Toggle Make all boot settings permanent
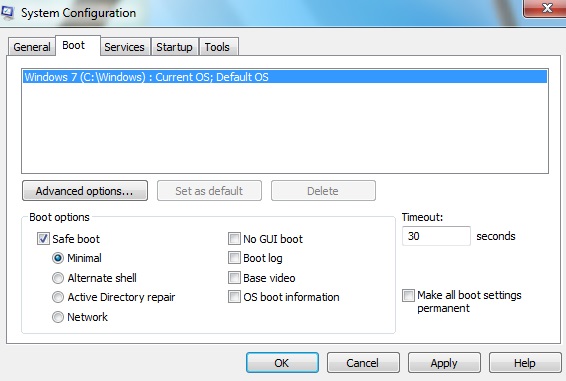 [409, 295]
